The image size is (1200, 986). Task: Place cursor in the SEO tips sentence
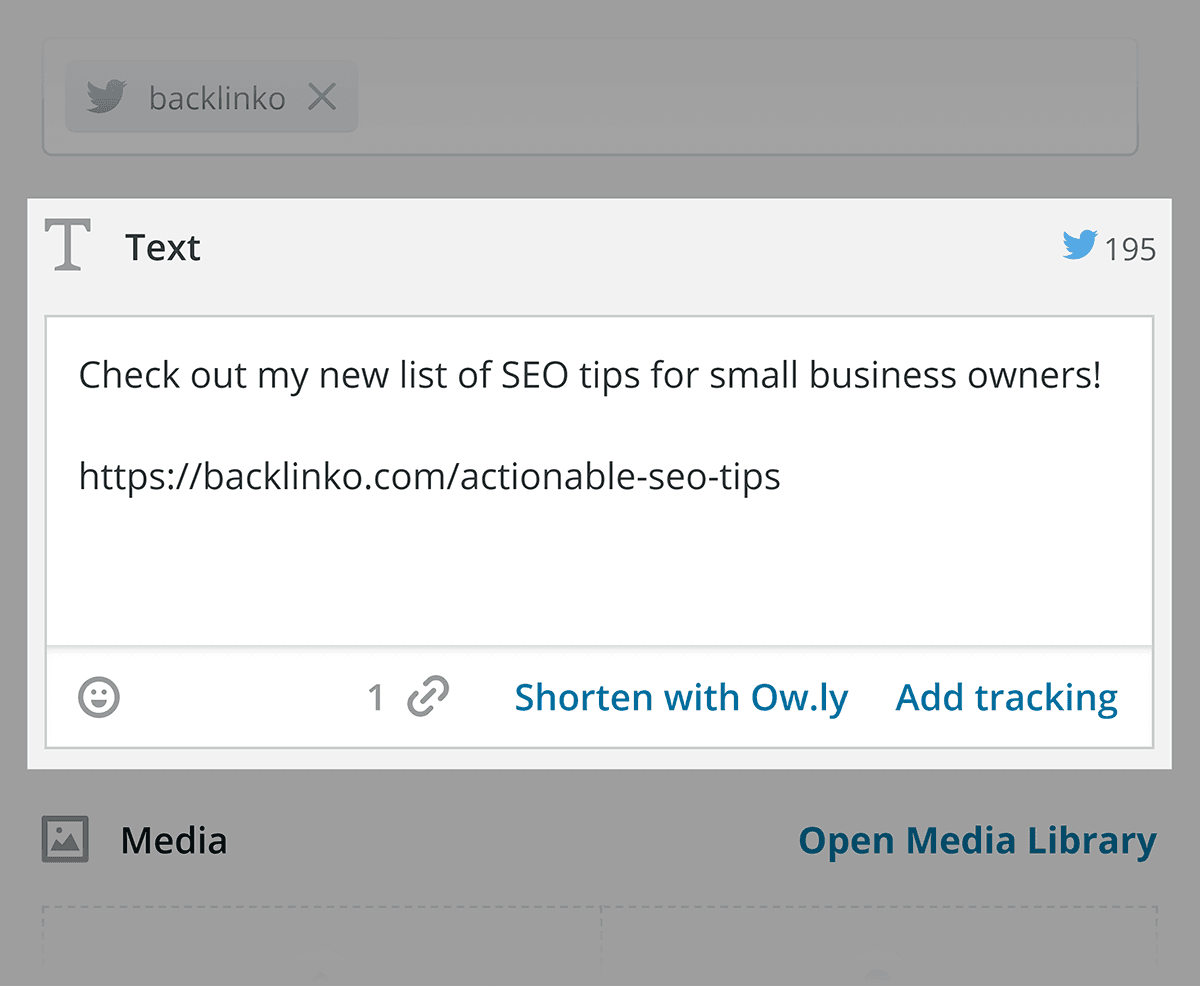(x=590, y=376)
